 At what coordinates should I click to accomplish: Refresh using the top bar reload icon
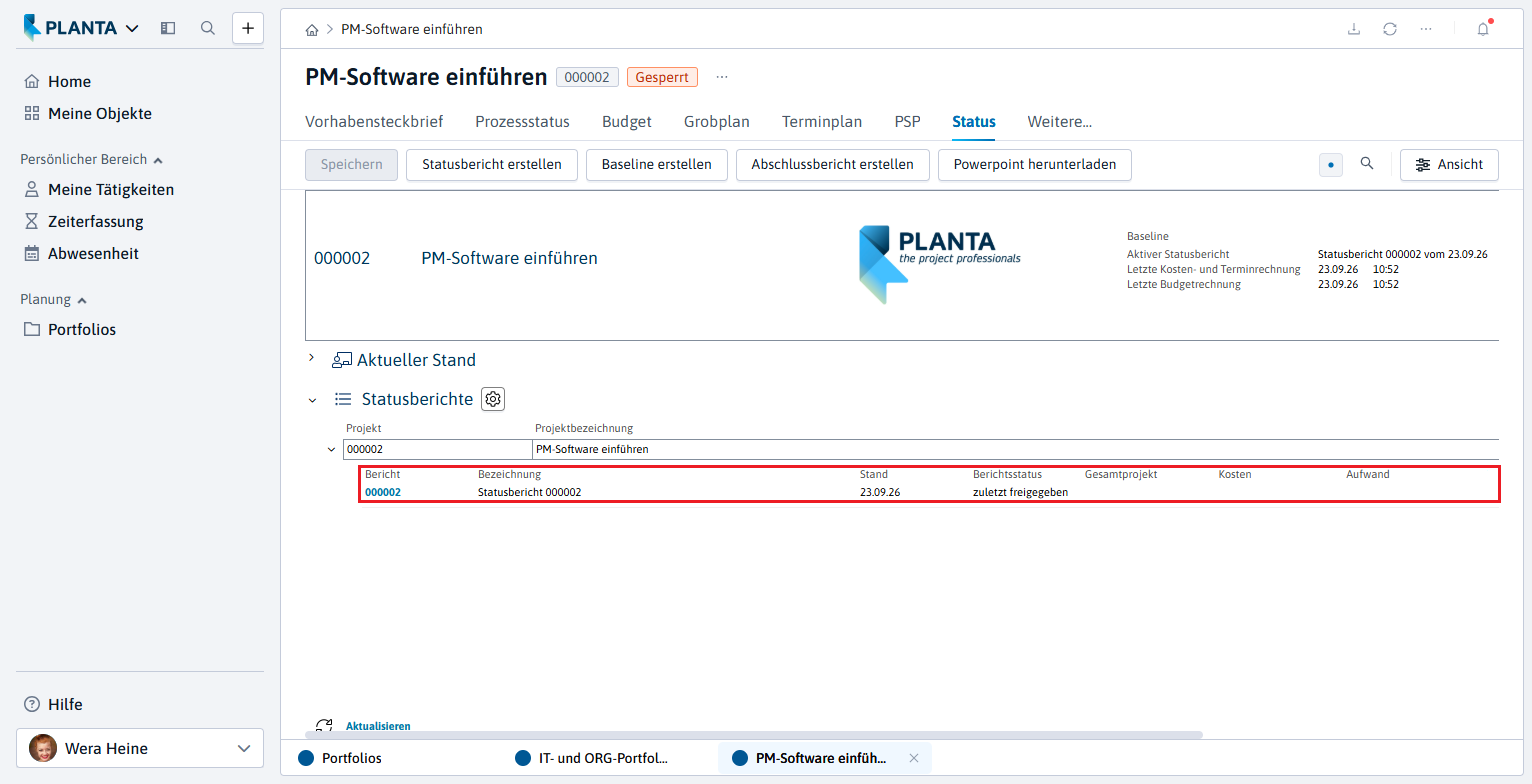click(x=1390, y=29)
